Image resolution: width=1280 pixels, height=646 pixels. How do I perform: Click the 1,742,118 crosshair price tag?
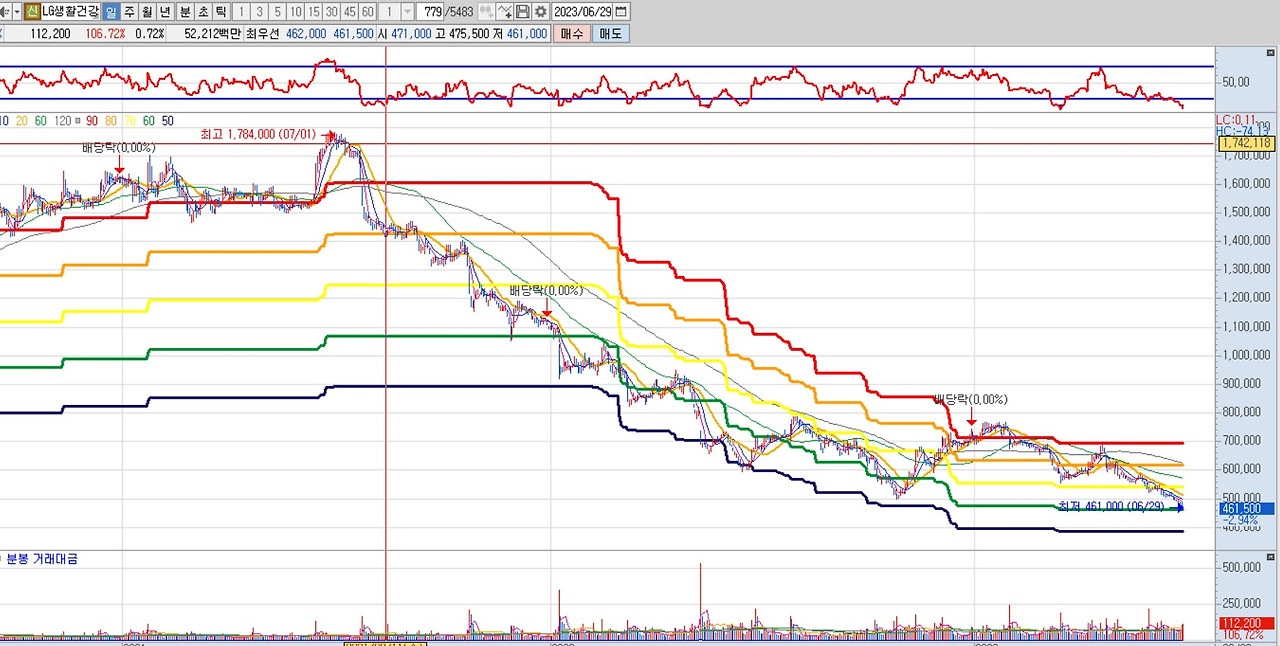click(1245, 144)
